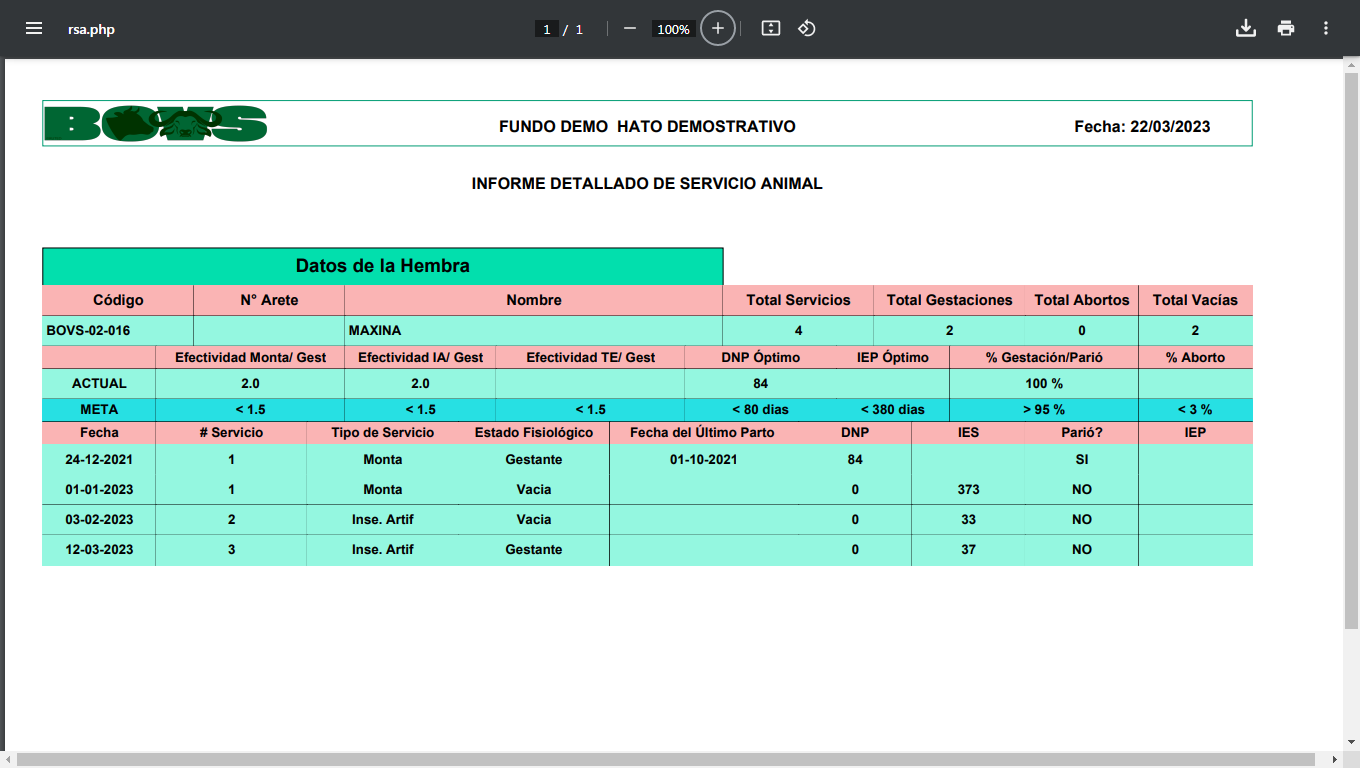Screen dimensions: 1360x768
Task: Click the zoom in plus button
Action: (717, 29)
